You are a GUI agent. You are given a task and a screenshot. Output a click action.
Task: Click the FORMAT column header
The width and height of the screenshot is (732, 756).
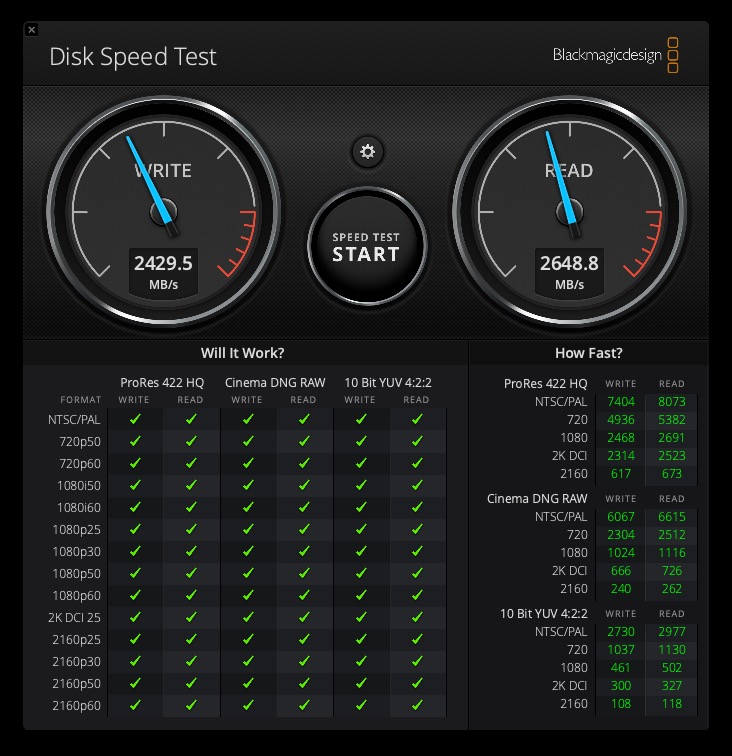click(x=81, y=400)
